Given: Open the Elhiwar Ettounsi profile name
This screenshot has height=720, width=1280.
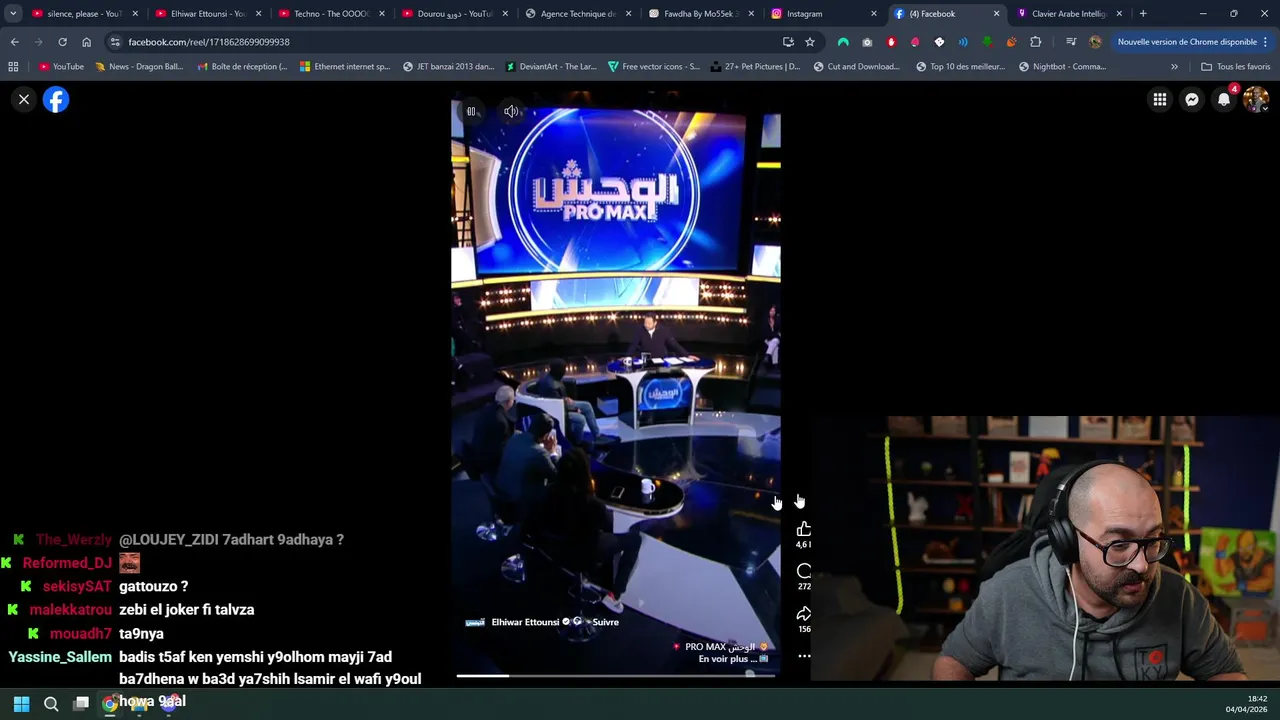Looking at the screenshot, I should point(525,622).
